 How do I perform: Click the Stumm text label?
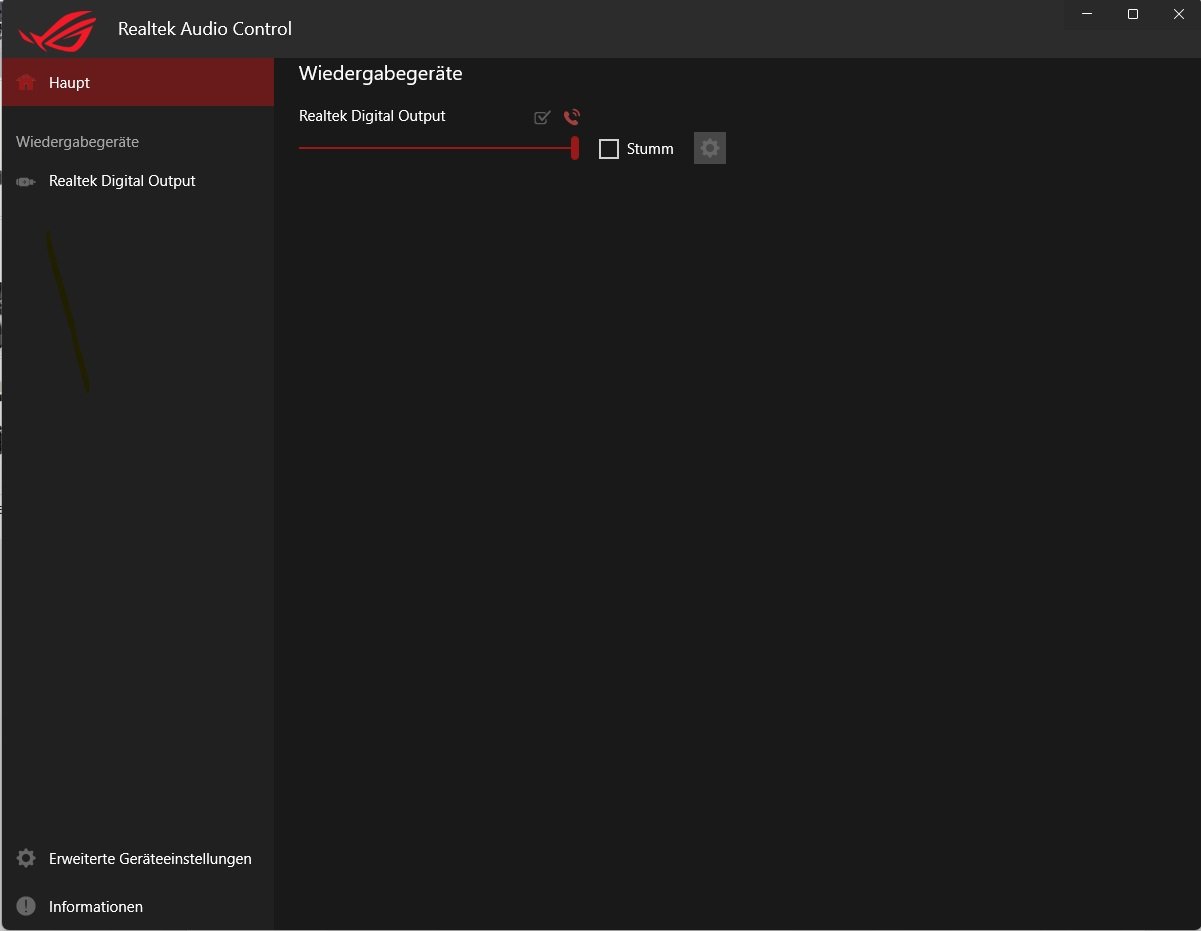click(650, 149)
